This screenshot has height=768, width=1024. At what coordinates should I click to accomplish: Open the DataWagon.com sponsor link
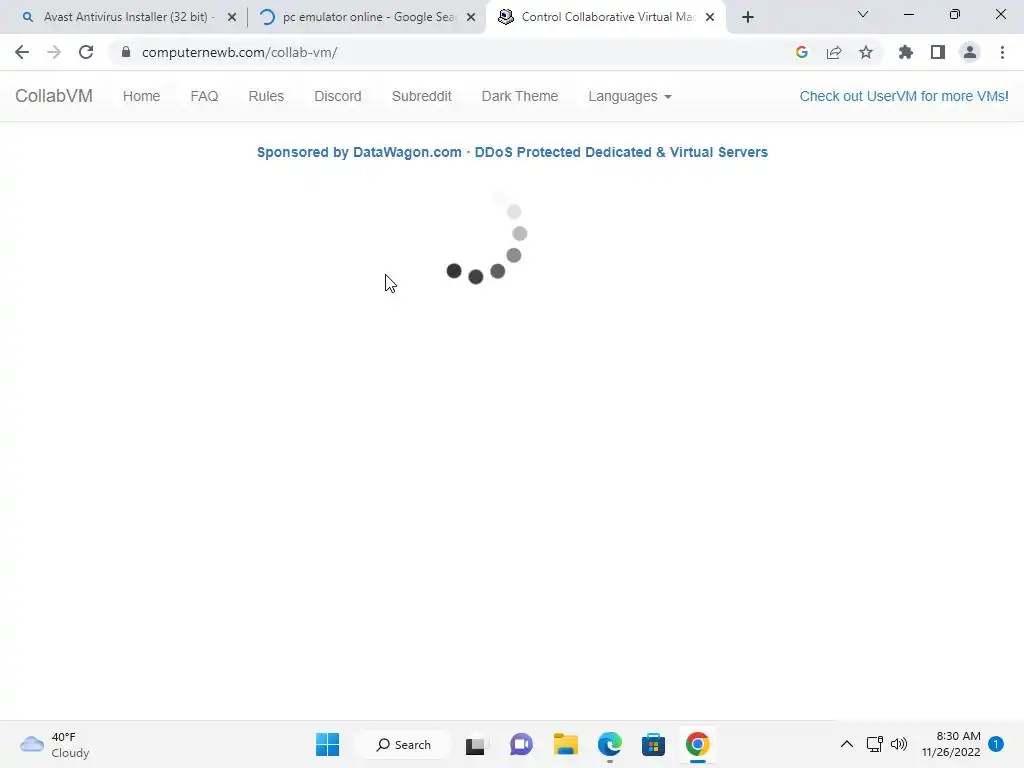tap(512, 152)
